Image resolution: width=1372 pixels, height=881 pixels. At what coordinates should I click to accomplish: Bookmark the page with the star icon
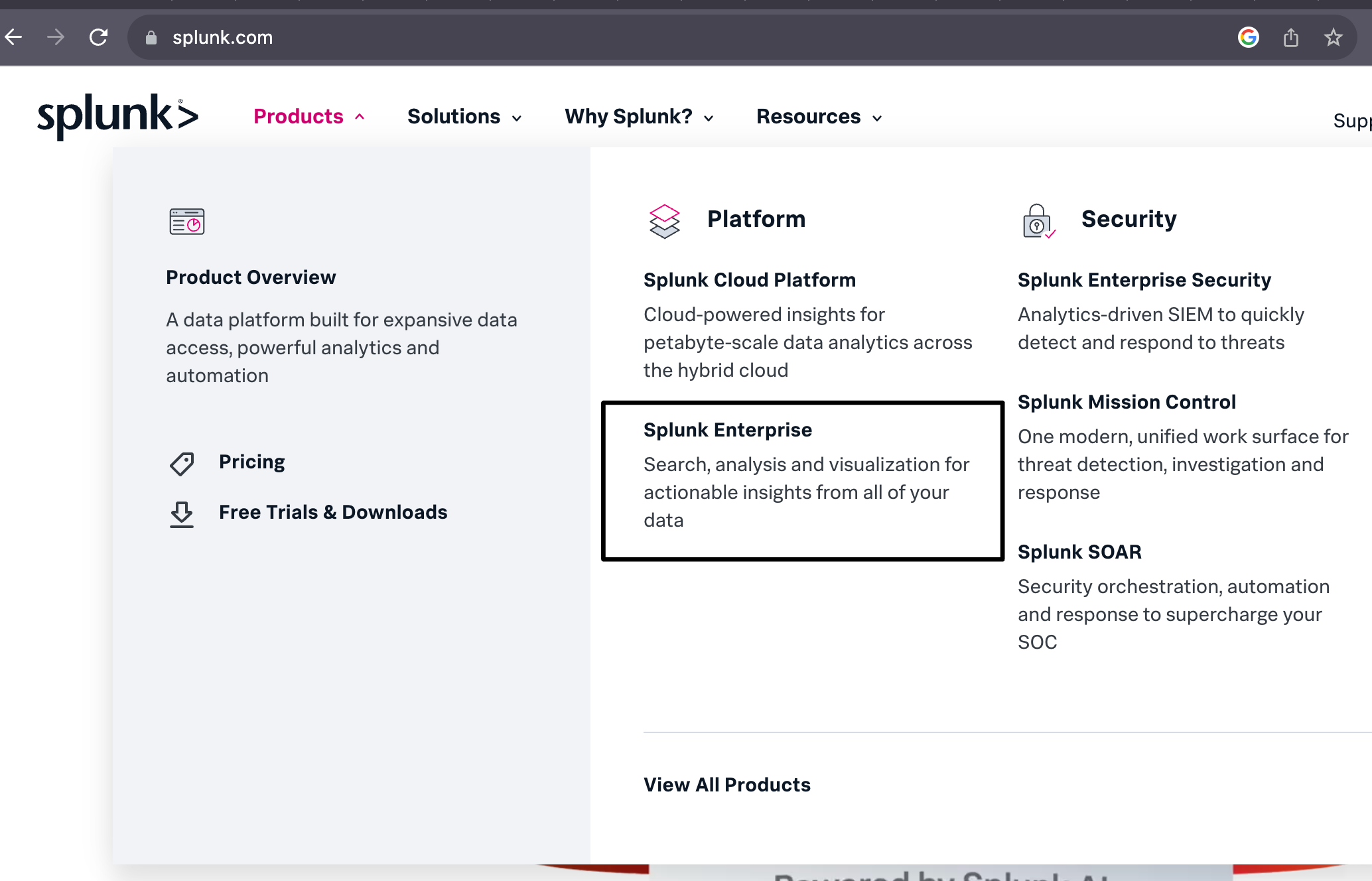click(x=1333, y=37)
